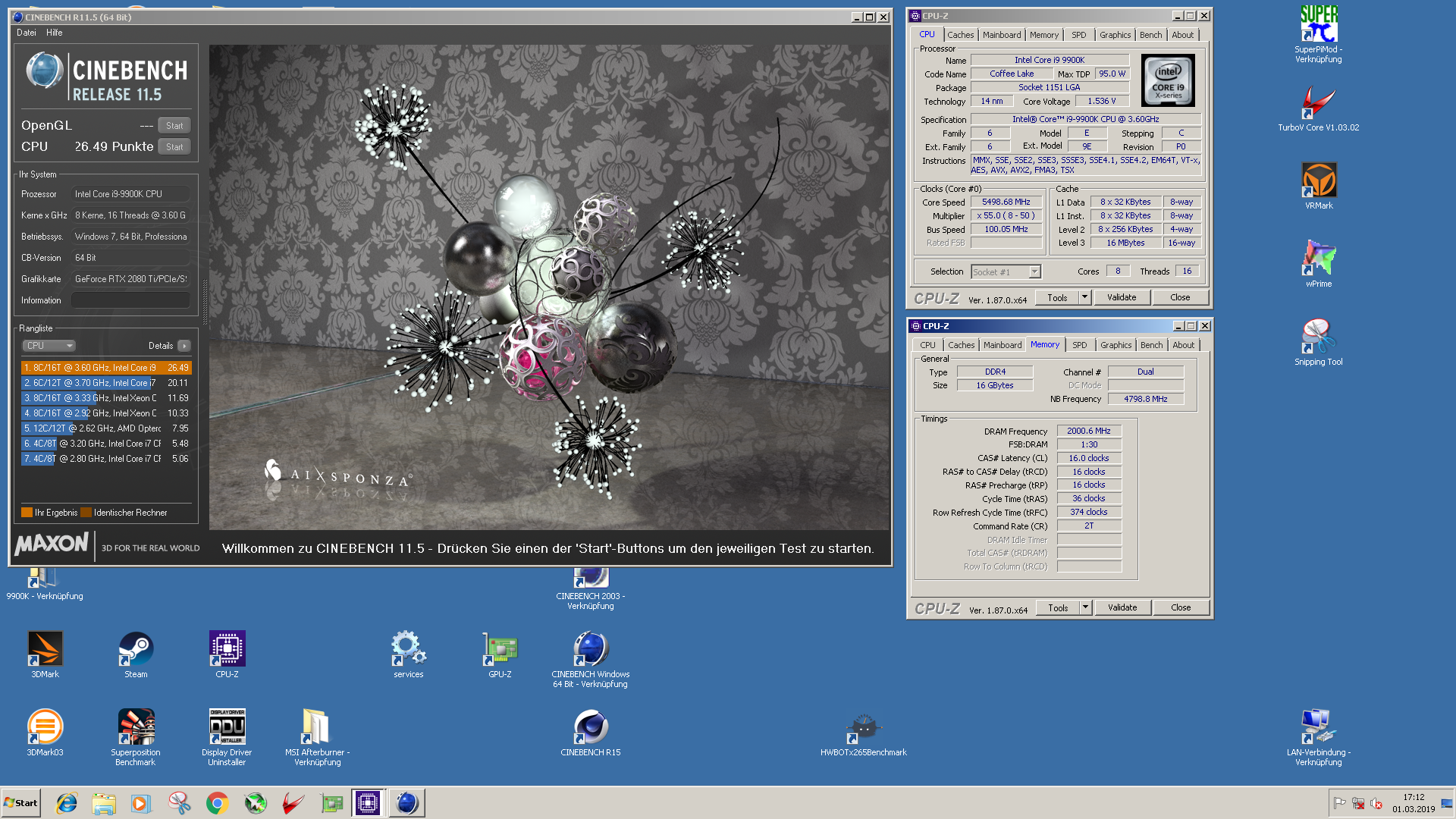Viewport: 1456px width, 819px height.
Task: Launch the HWBOTx265Benchmark desktop icon
Action: click(863, 734)
